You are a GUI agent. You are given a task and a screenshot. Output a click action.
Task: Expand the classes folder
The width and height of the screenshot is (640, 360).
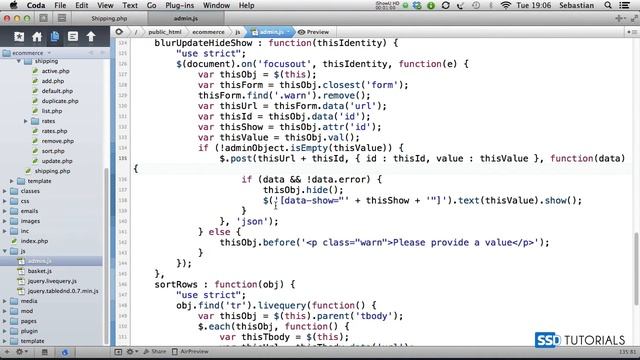click(5, 191)
